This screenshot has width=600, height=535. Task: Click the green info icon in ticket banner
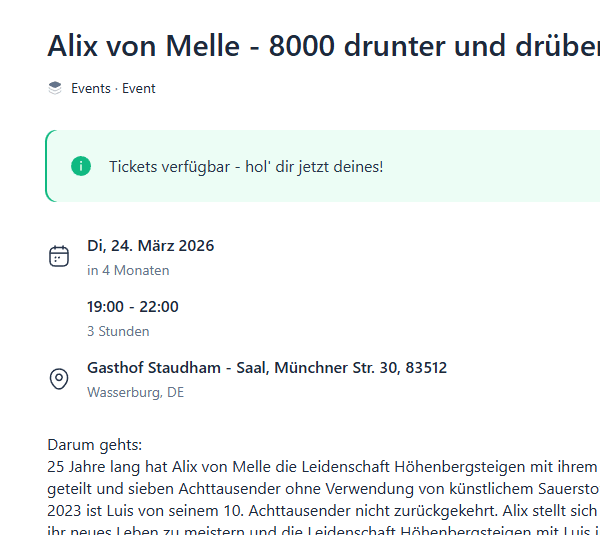click(81, 166)
